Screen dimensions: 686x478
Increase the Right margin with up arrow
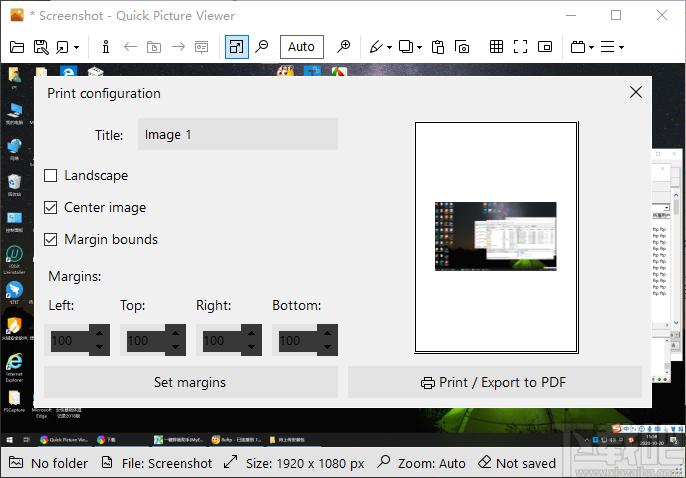coord(252,333)
